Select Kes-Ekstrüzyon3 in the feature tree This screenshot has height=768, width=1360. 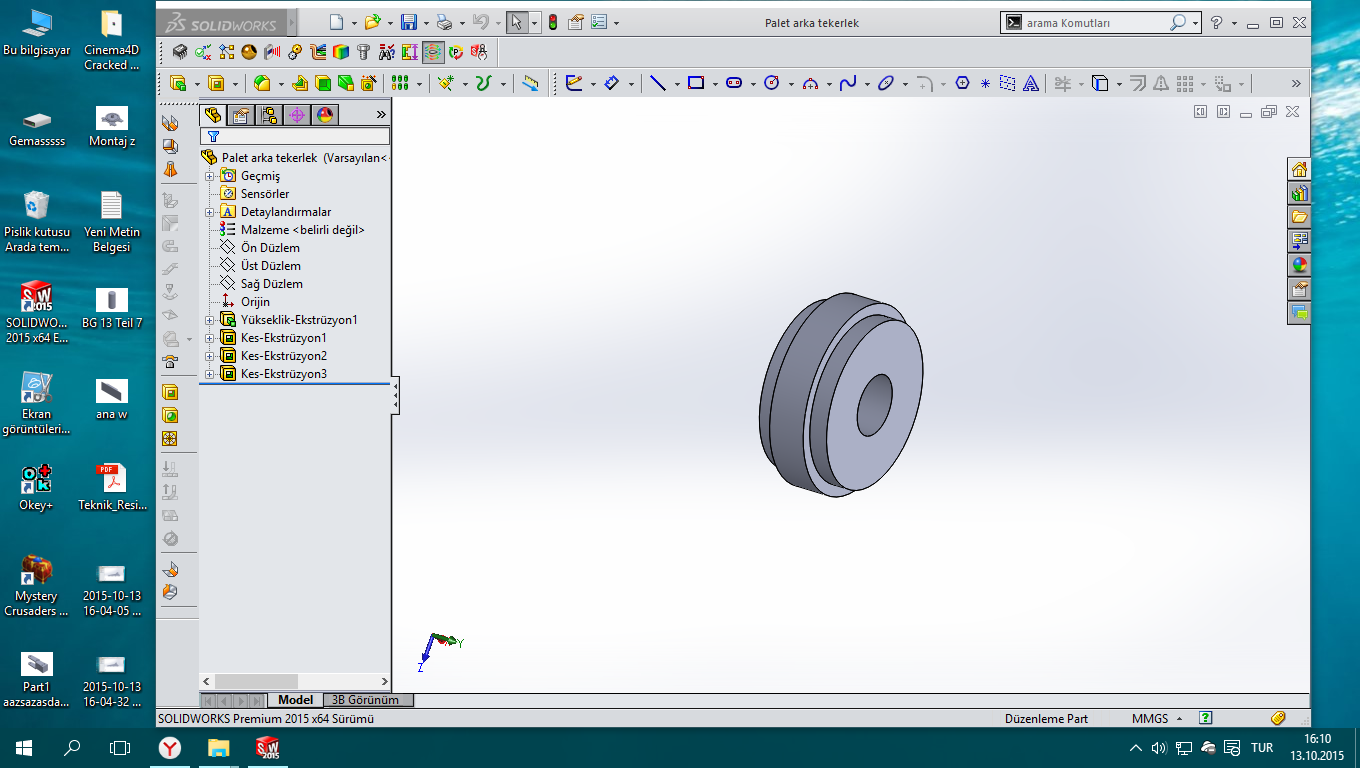[283, 374]
